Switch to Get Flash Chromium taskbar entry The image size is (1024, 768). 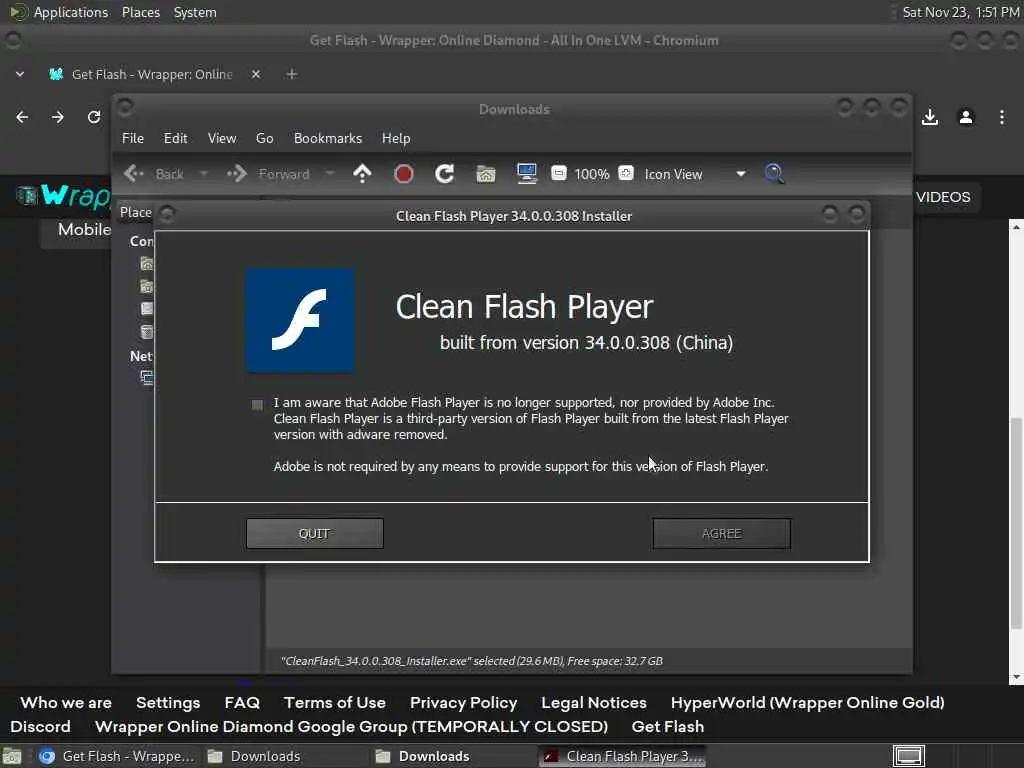[x=116, y=756]
